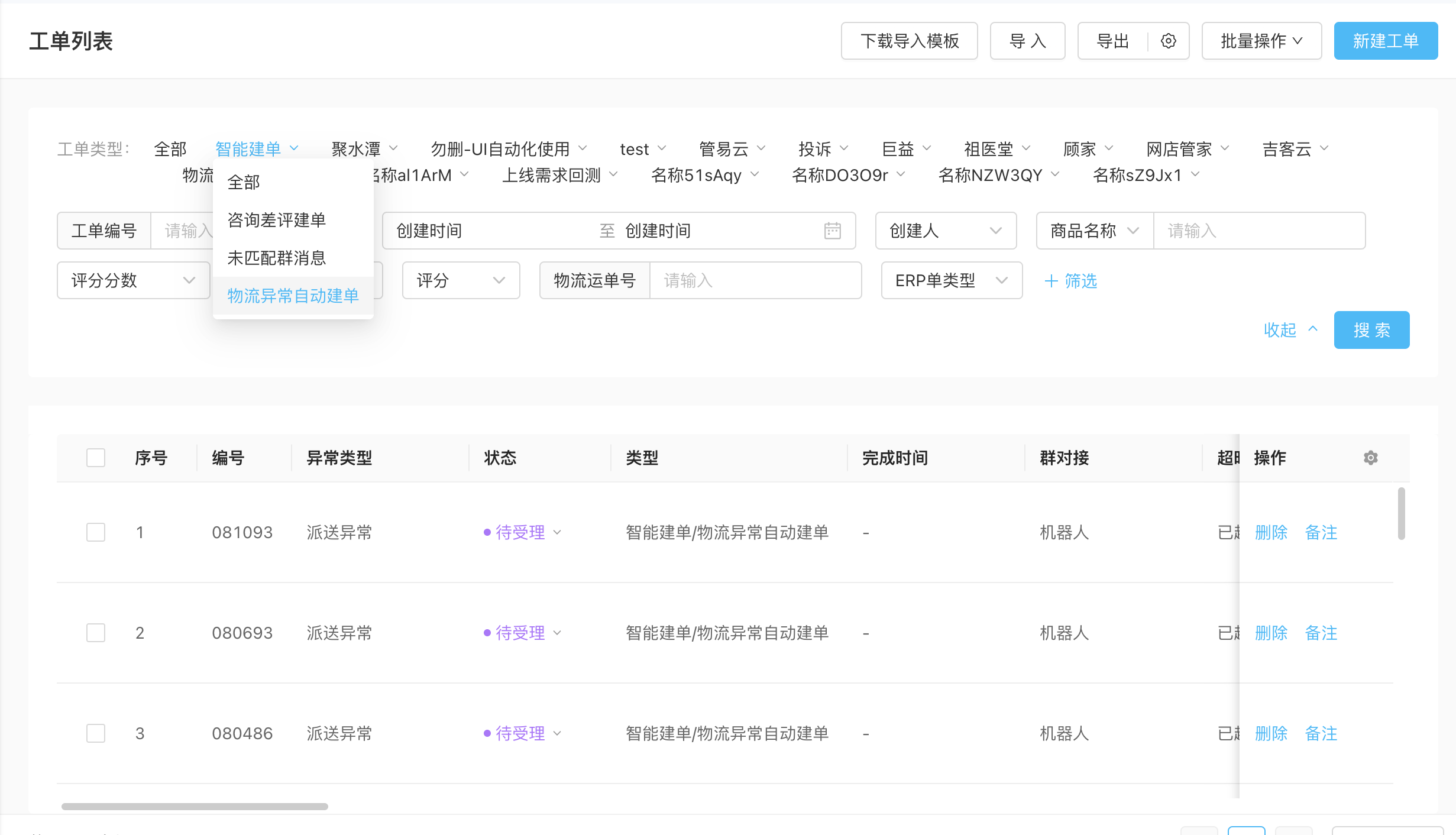The height and width of the screenshot is (835, 1456).
Task: Select 全部 in 智能建单 submenu
Action: pyautogui.click(x=293, y=182)
